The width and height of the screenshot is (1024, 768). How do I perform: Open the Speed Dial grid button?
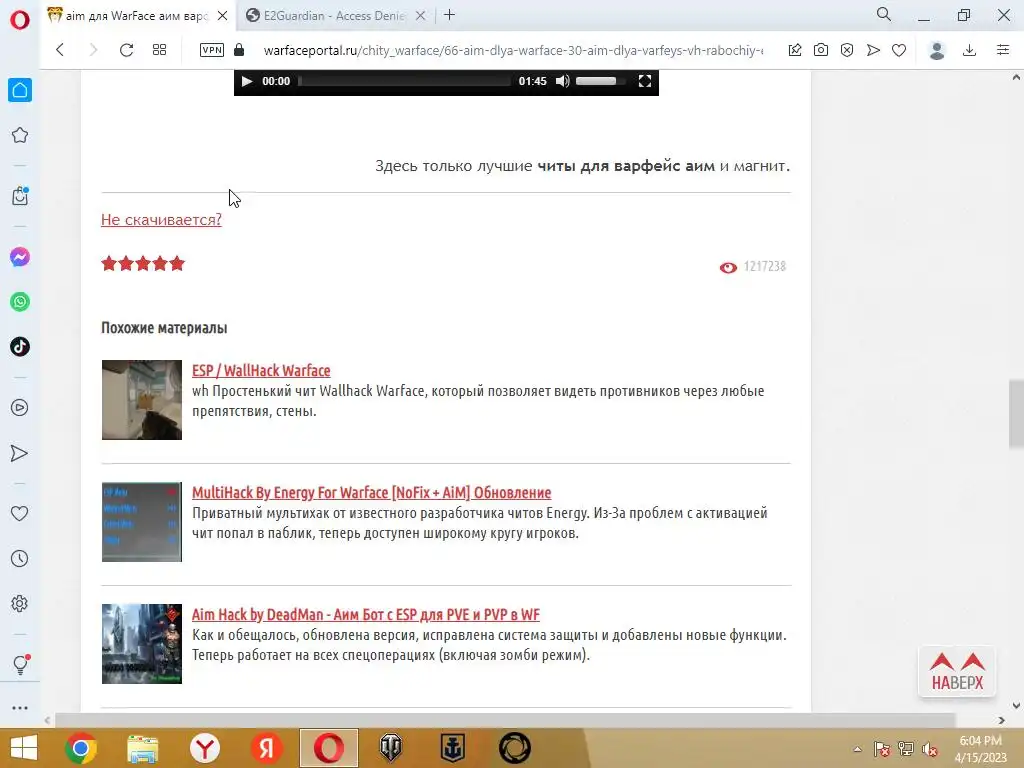[159, 50]
